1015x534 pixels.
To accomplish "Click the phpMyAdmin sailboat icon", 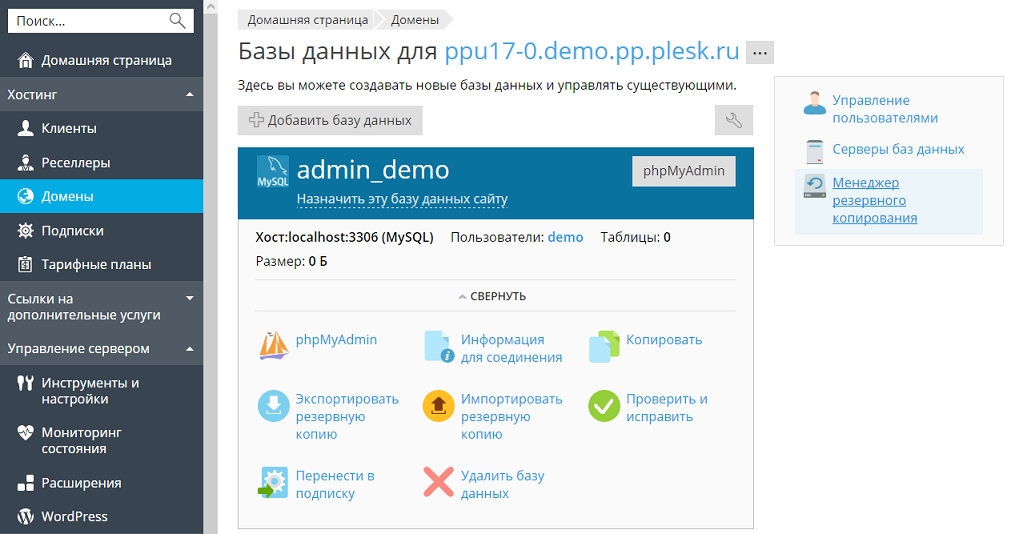I will coord(274,346).
